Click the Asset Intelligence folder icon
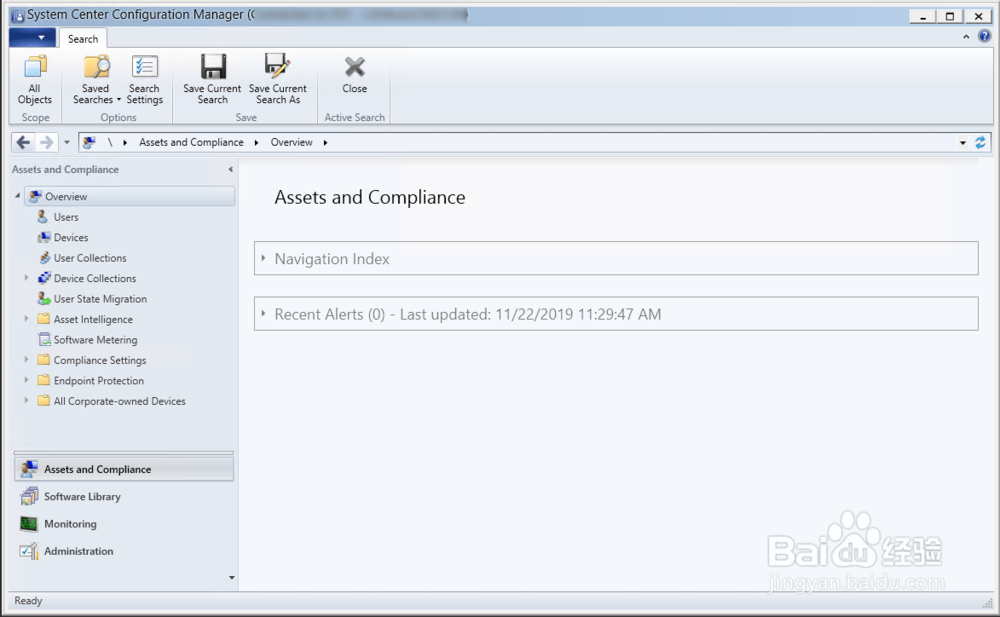Screen dimensions: 1000x617 point(44,319)
